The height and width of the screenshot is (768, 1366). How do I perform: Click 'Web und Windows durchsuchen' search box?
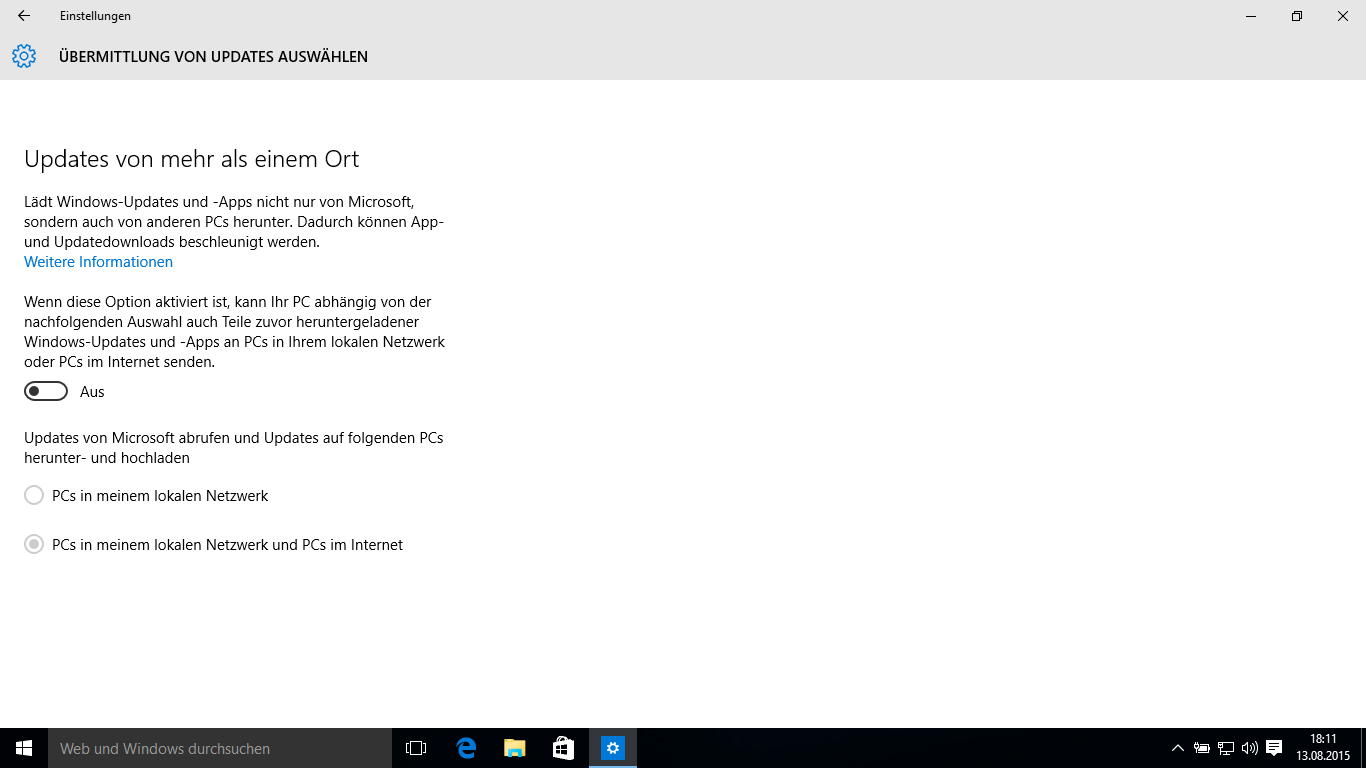click(x=220, y=748)
